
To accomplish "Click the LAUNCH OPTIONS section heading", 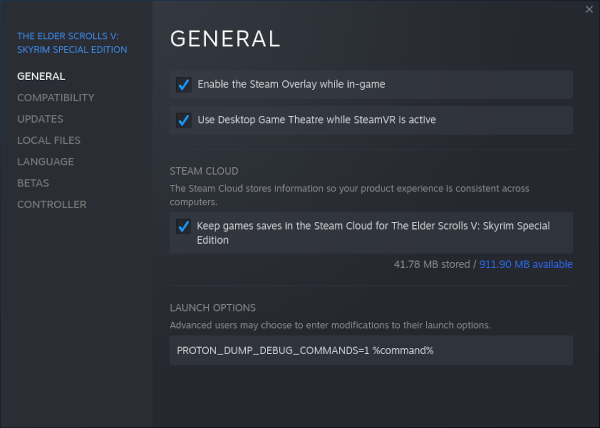I will click(x=213, y=308).
